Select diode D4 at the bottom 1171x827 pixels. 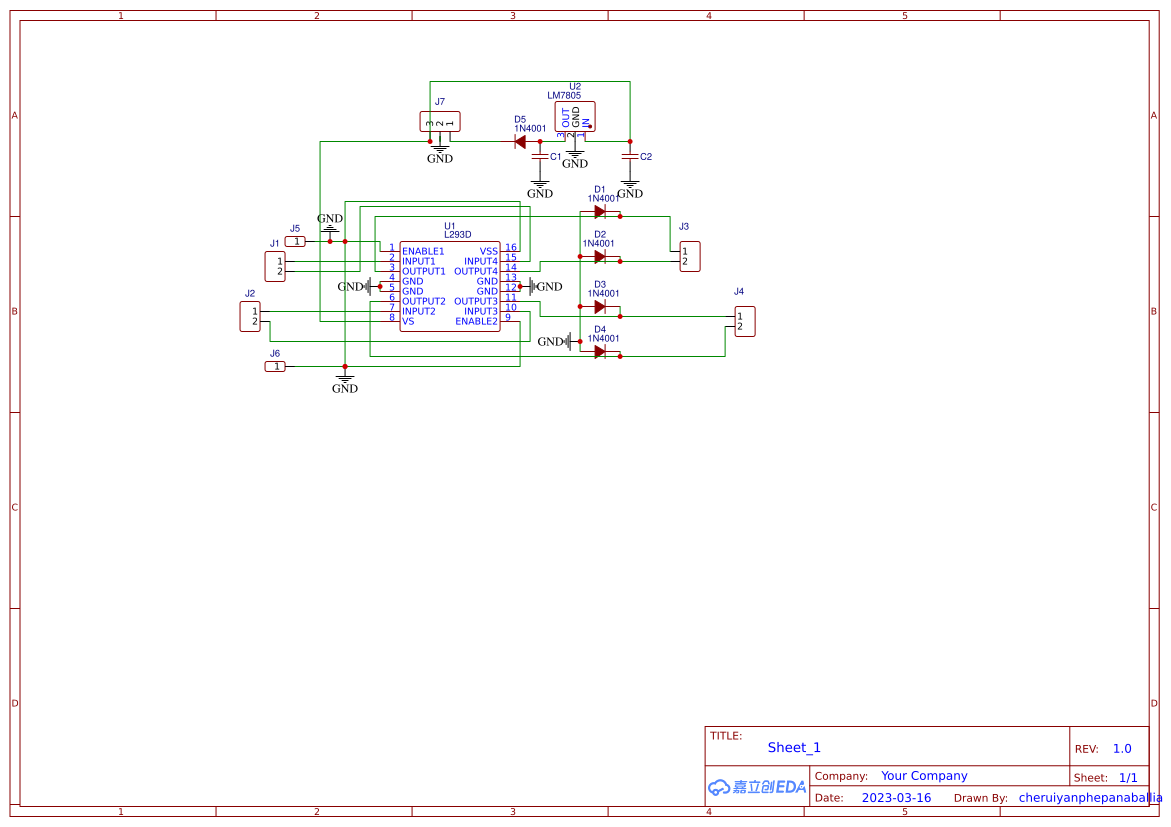tap(600, 350)
